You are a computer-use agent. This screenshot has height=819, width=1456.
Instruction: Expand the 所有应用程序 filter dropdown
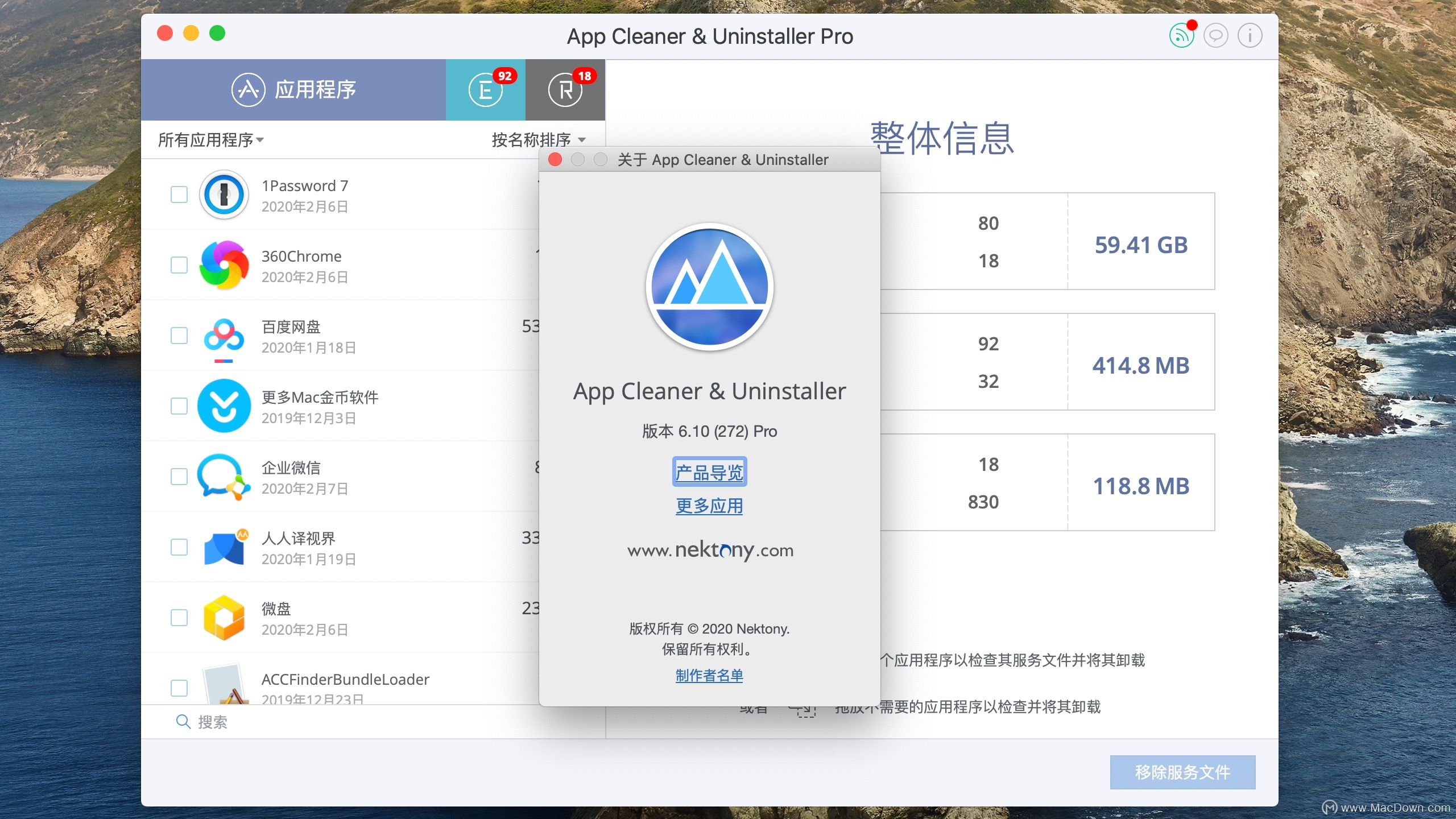(211, 140)
